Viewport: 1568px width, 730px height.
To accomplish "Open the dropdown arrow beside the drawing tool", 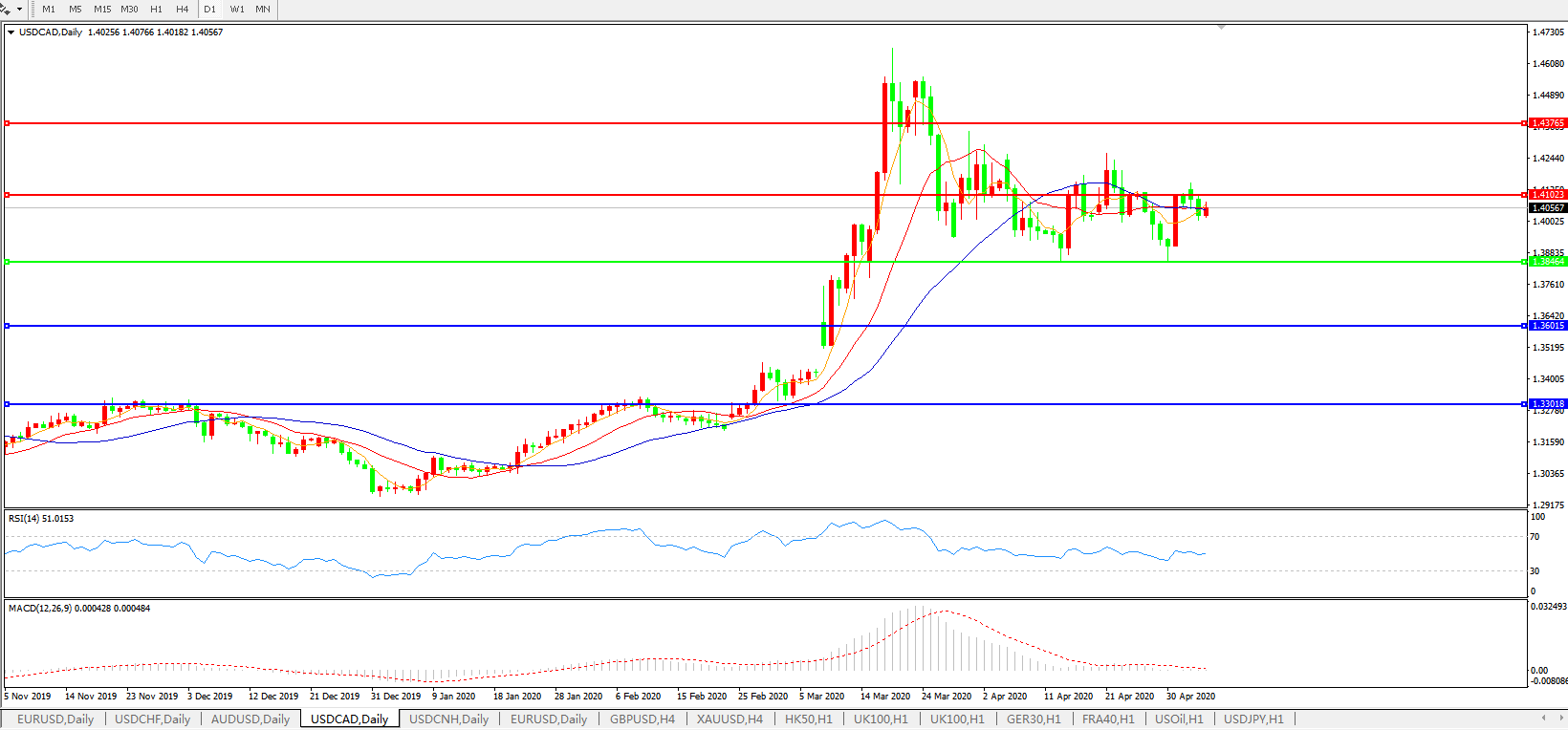I will [19, 10].
